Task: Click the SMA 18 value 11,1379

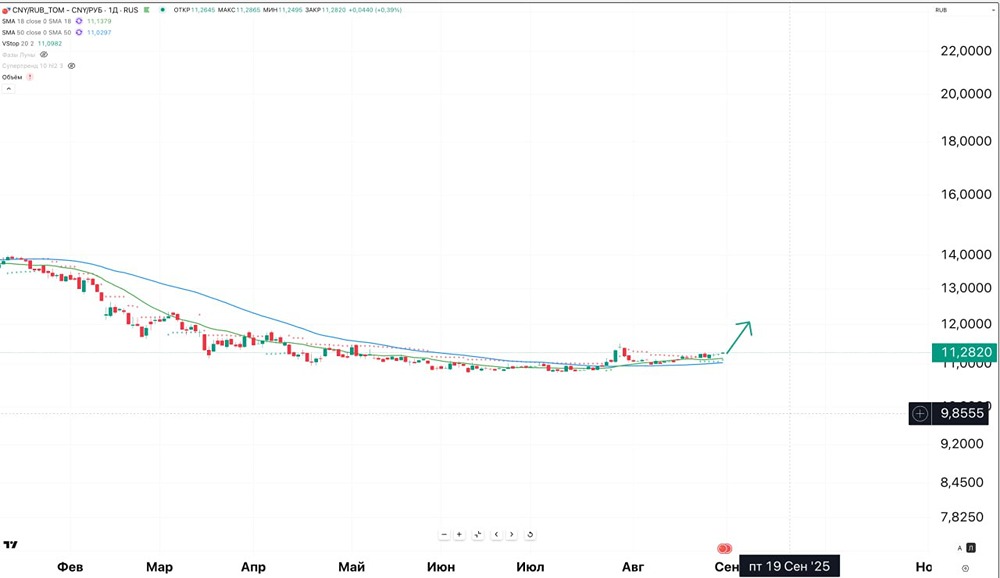Action: click(99, 21)
